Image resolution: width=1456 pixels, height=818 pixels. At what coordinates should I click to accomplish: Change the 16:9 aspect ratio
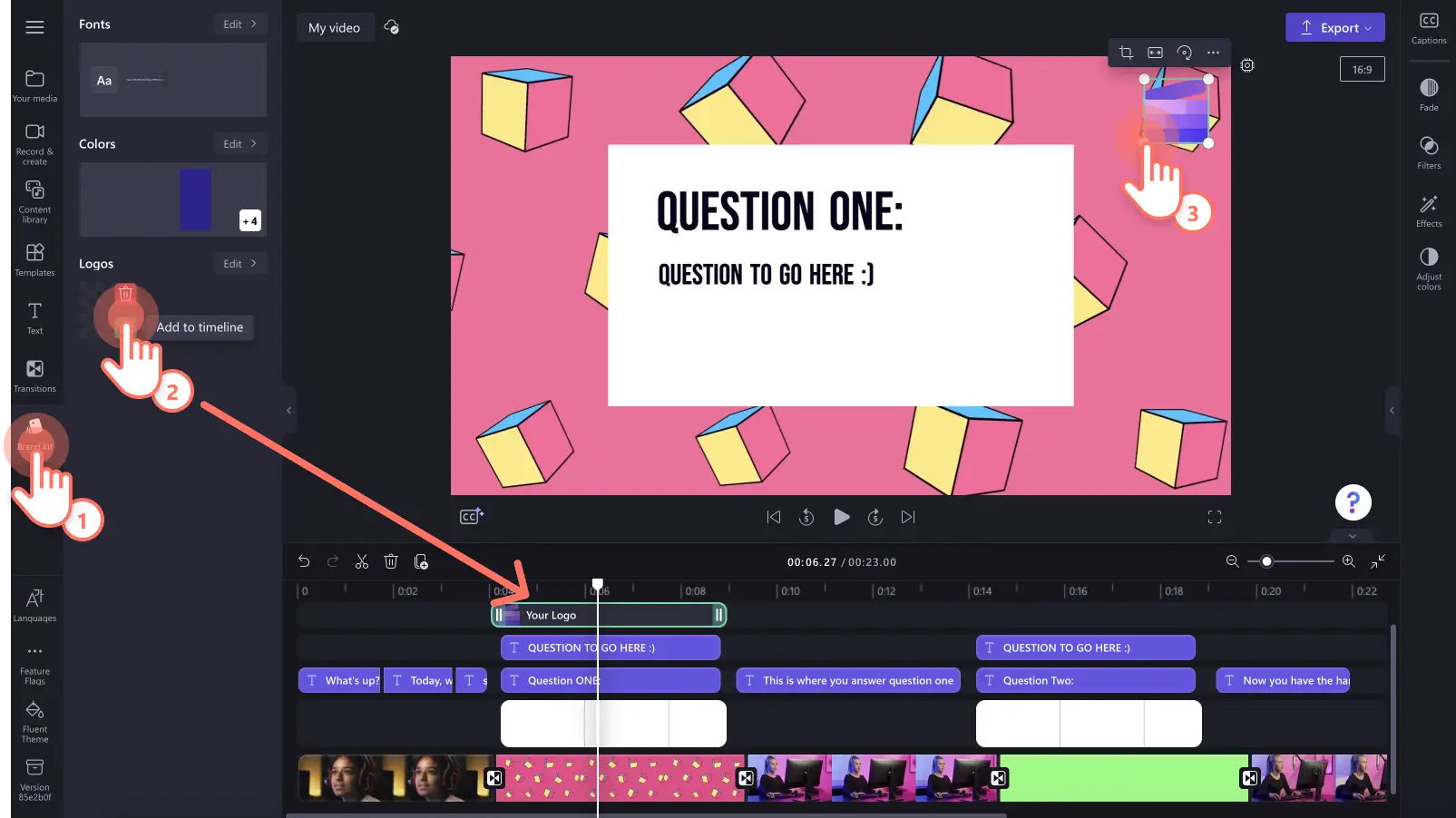(1362, 70)
